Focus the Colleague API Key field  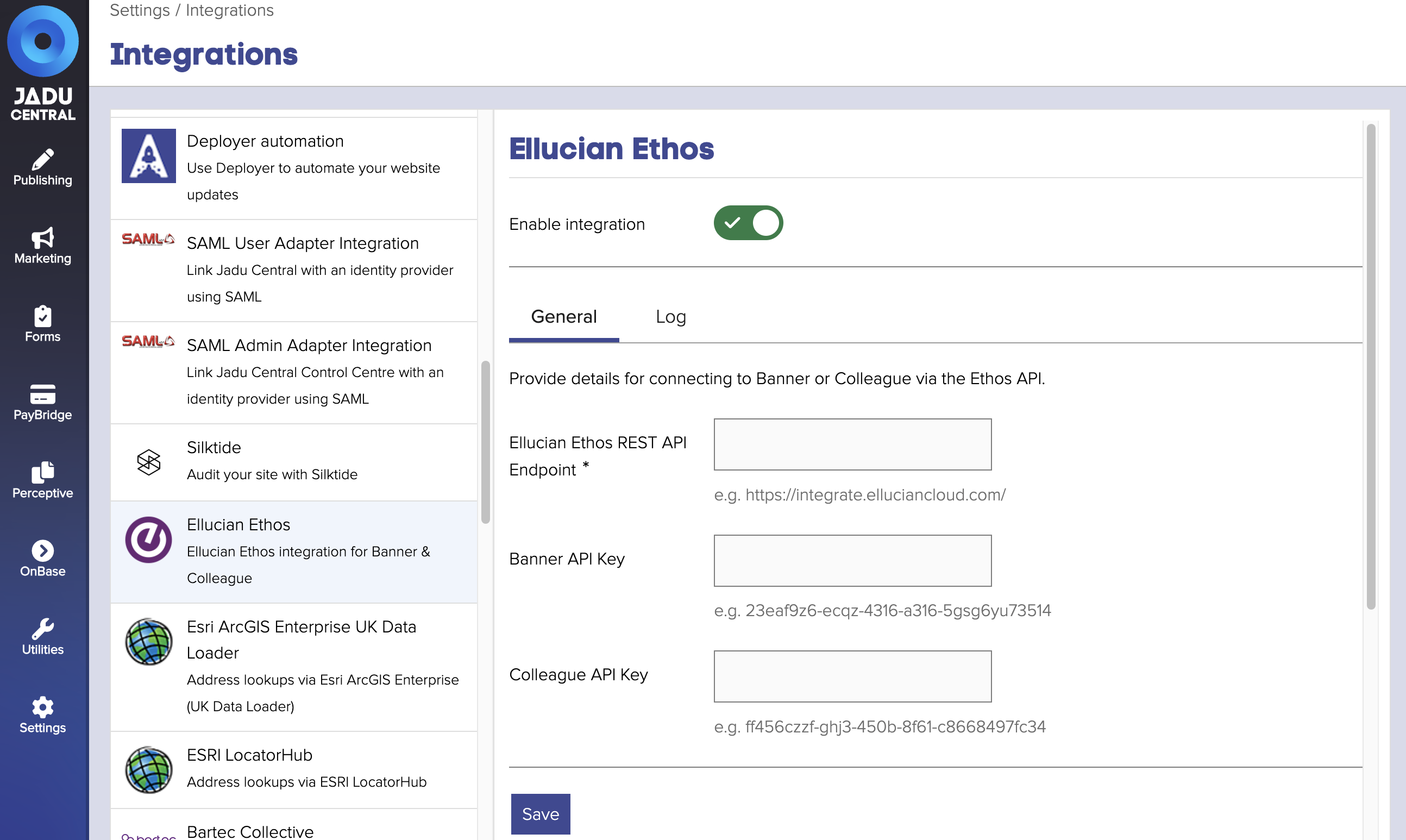852,676
